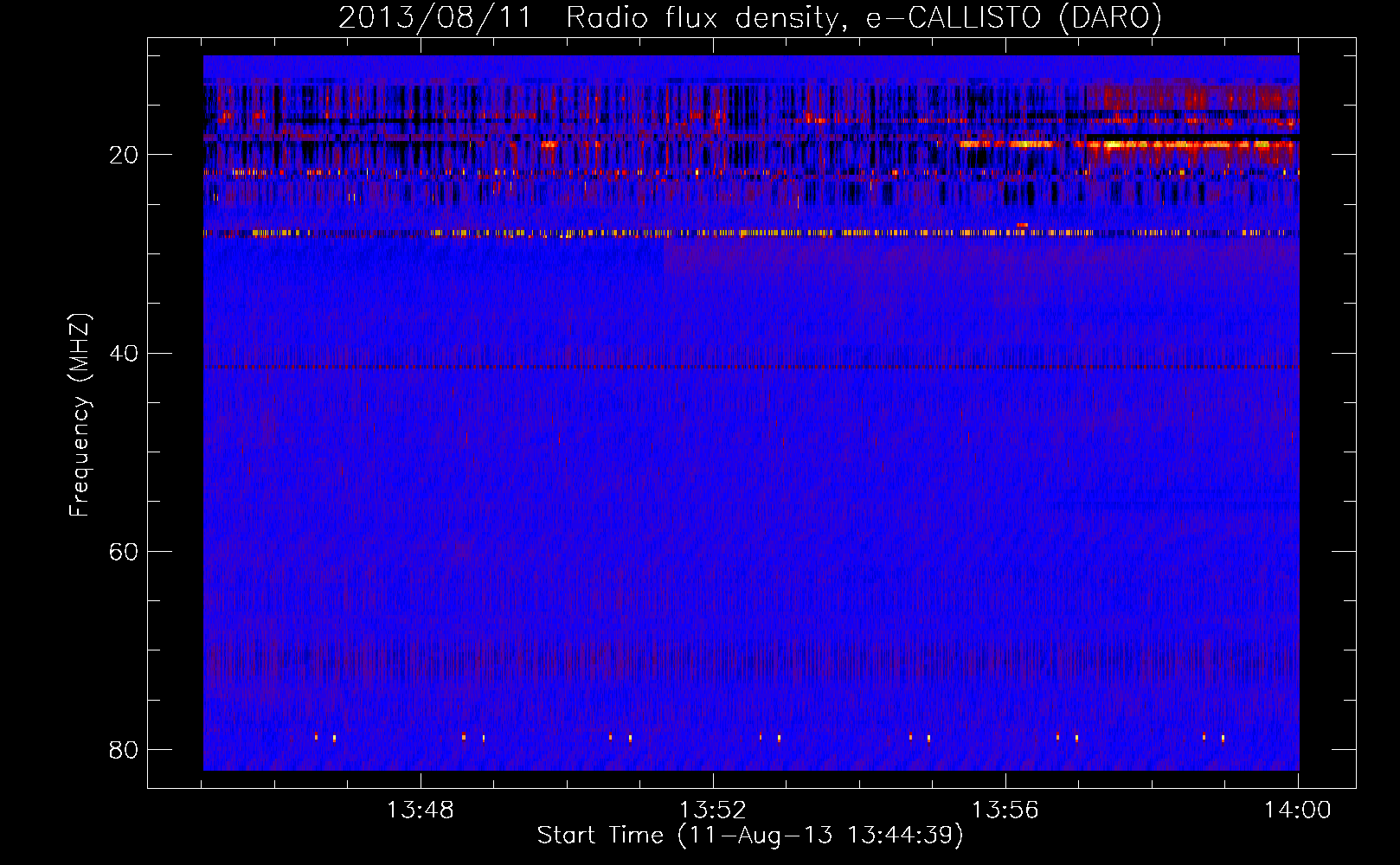
Task: Click the 13:56 time tick label
Action: [x=1005, y=811]
